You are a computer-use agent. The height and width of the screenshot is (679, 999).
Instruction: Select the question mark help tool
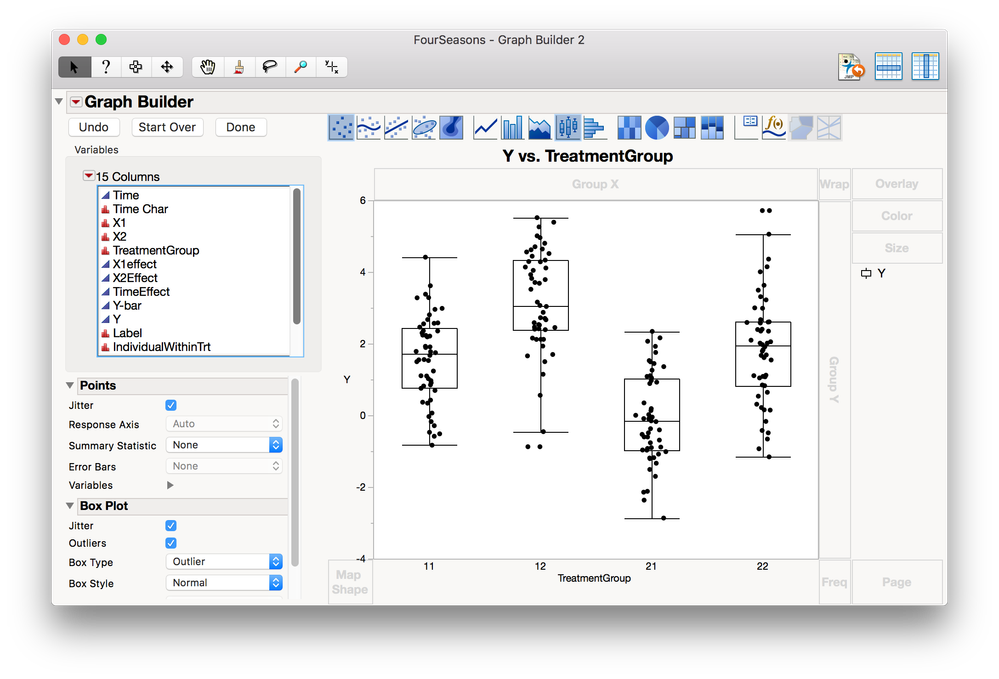(106, 67)
